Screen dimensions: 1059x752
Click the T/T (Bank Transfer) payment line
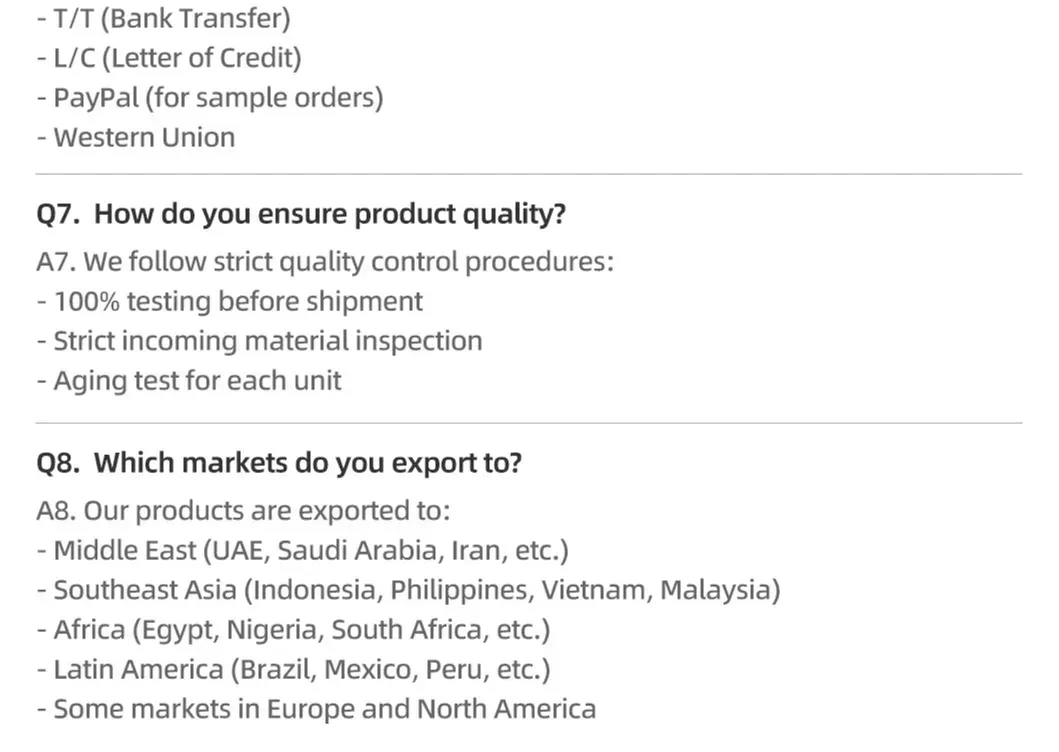tap(165, 18)
